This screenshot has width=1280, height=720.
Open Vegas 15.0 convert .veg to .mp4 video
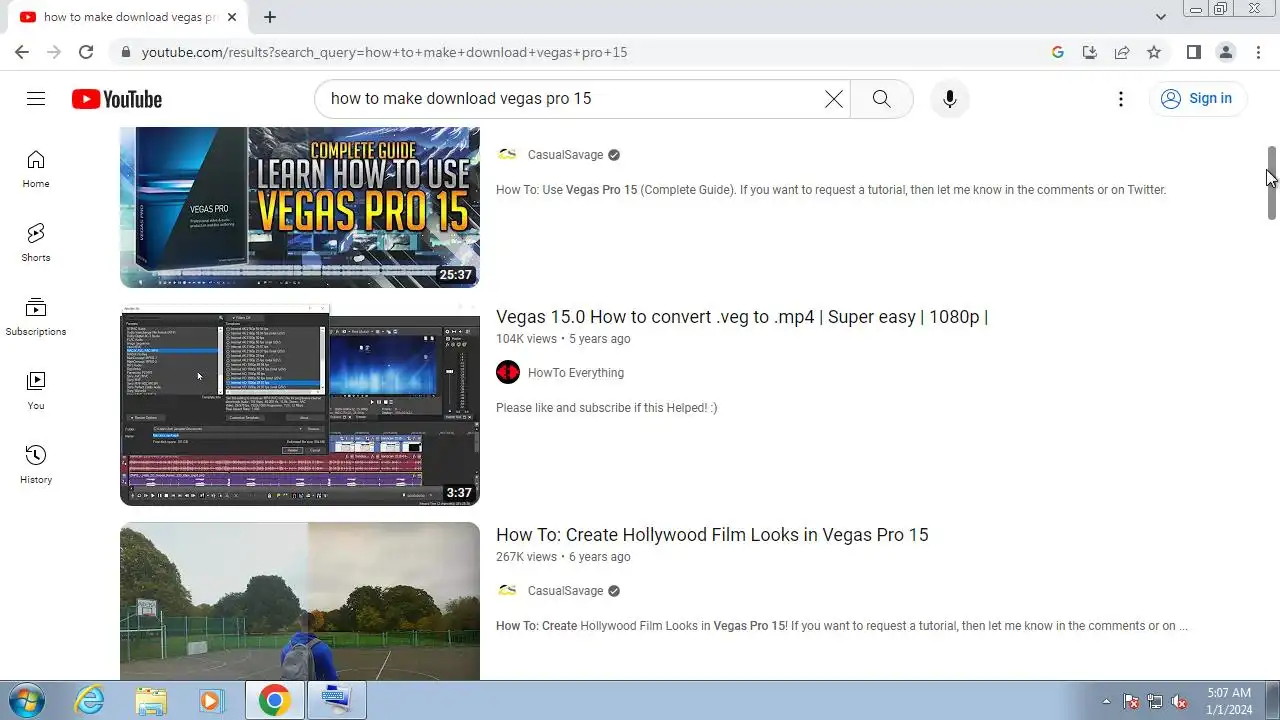(x=742, y=317)
